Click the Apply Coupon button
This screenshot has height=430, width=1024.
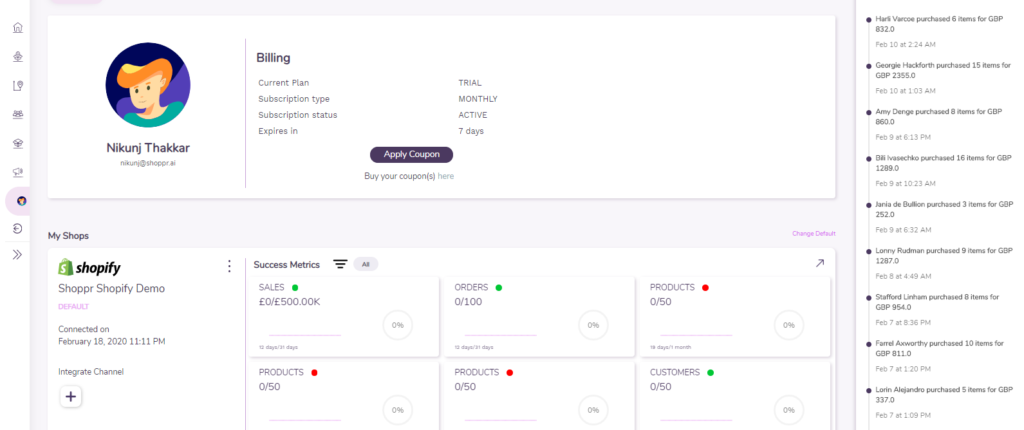411,154
